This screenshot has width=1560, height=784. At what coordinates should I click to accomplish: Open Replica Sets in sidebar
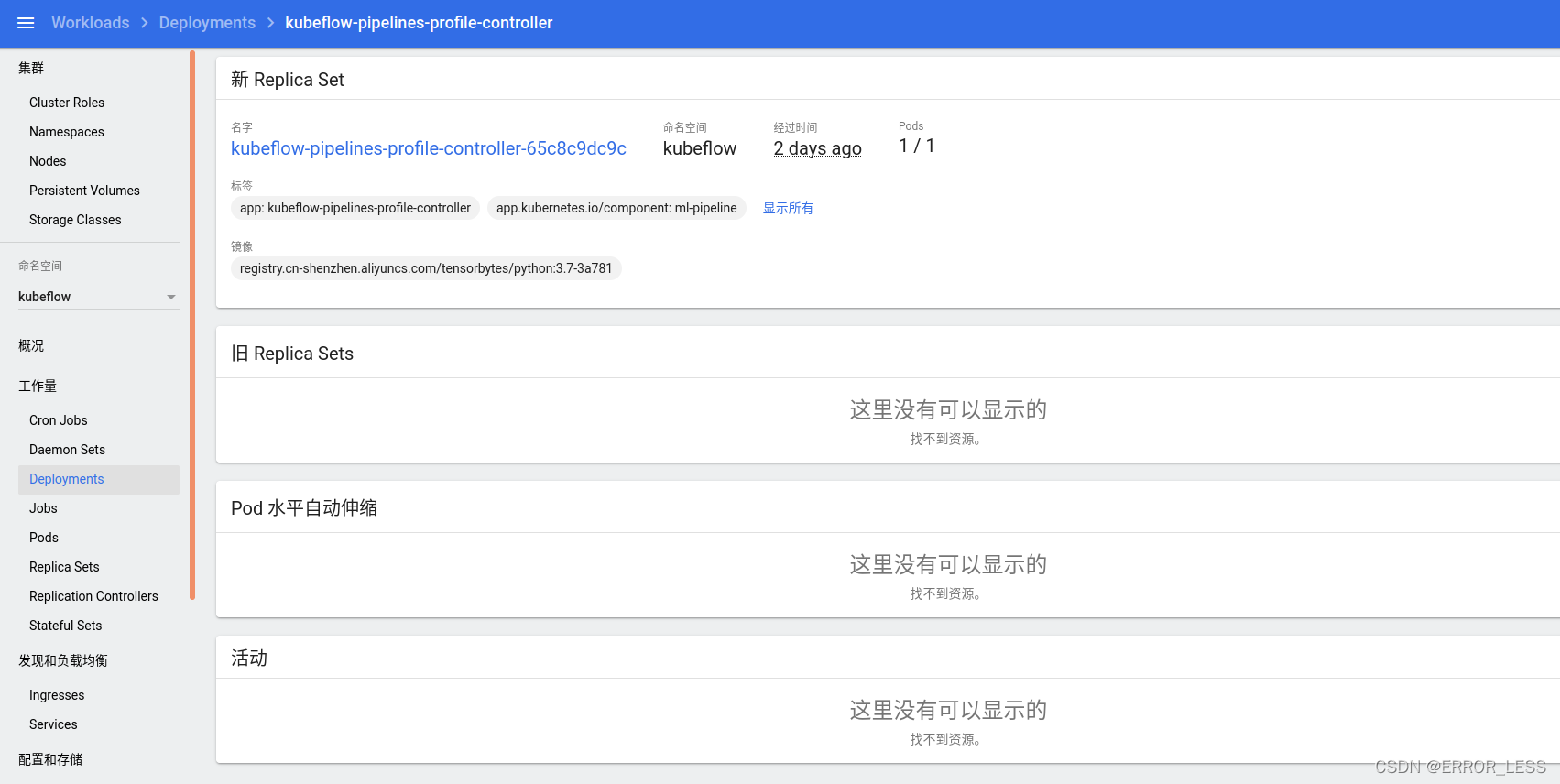click(64, 567)
